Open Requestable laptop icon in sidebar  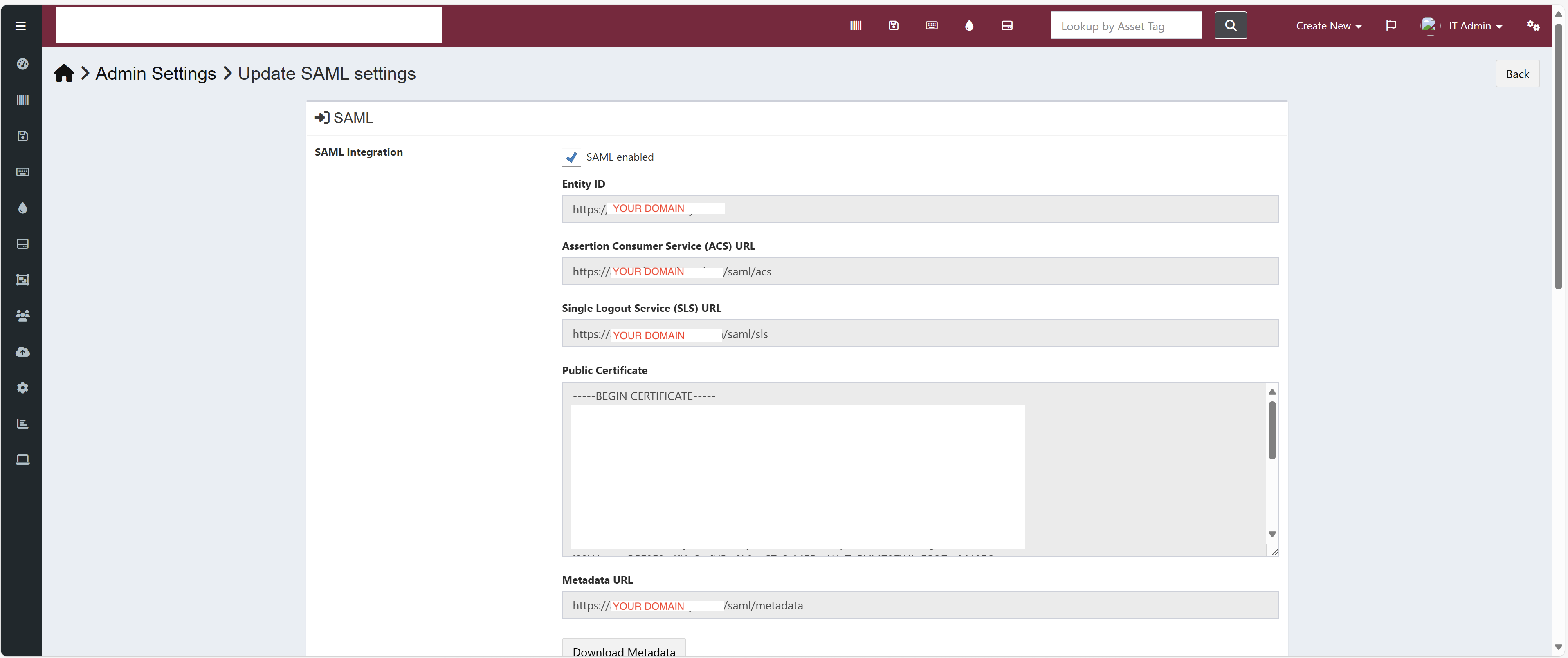click(x=22, y=459)
